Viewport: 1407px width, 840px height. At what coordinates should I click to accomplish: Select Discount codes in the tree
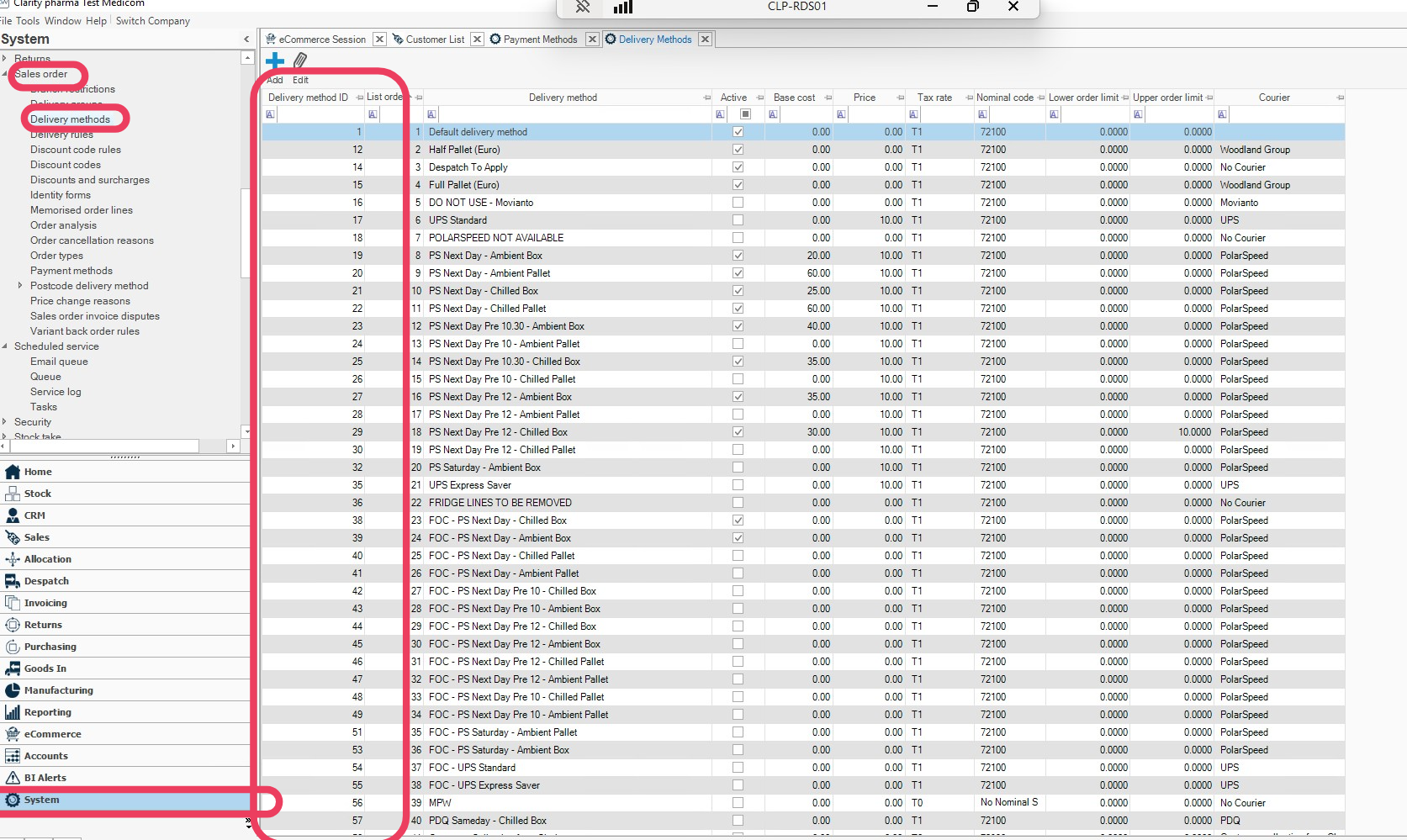point(66,165)
